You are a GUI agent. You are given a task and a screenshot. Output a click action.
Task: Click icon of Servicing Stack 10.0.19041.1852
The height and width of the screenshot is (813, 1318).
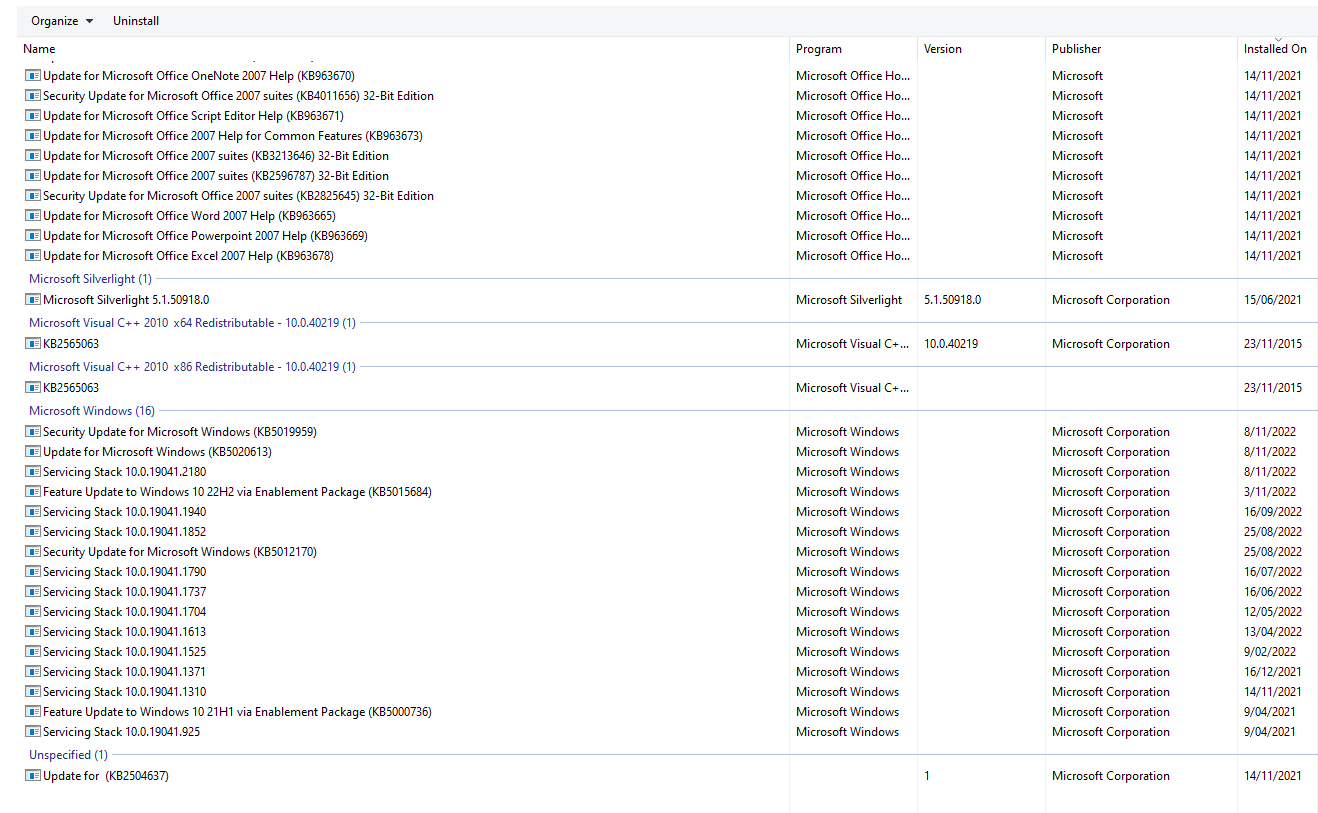point(33,532)
